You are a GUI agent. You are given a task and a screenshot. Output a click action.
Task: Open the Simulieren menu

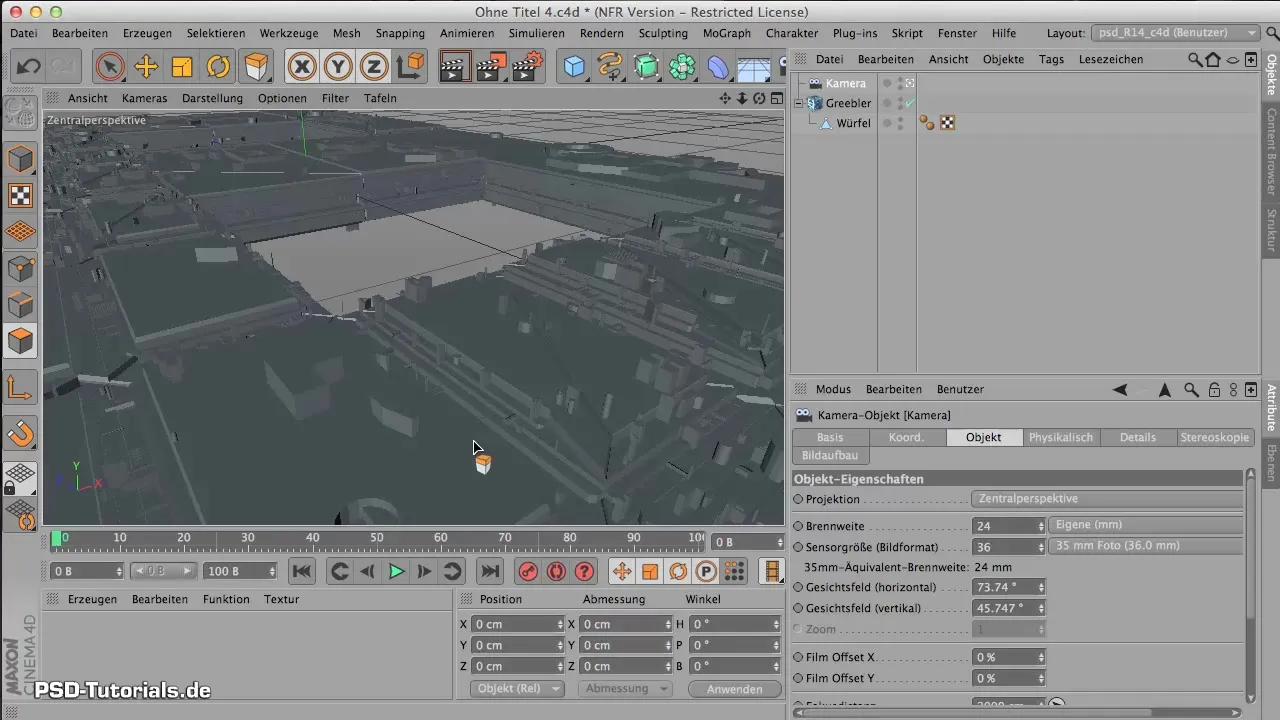tap(537, 33)
